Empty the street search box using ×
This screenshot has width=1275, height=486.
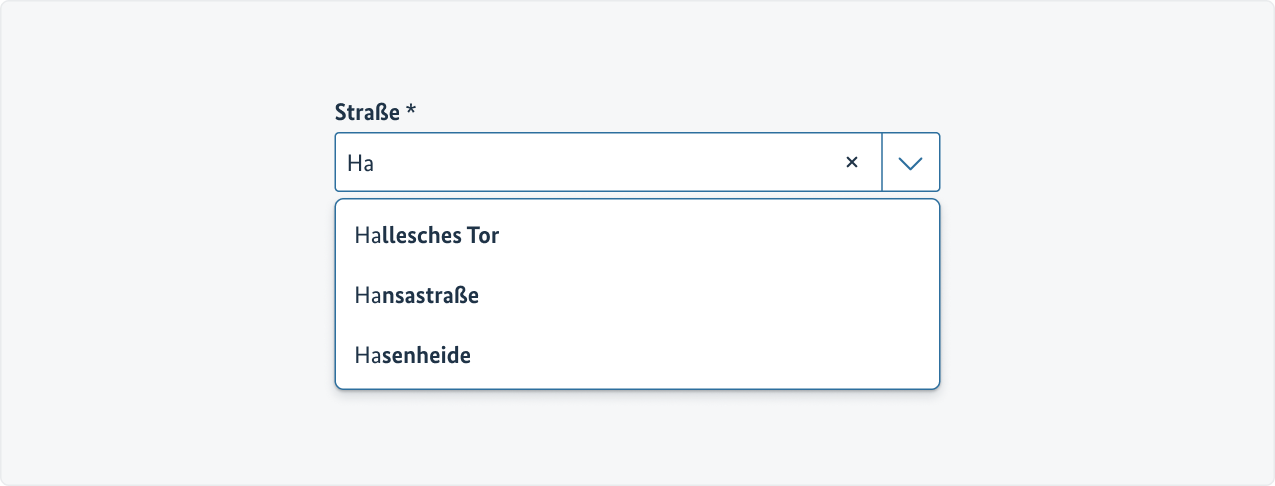(852, 162)
